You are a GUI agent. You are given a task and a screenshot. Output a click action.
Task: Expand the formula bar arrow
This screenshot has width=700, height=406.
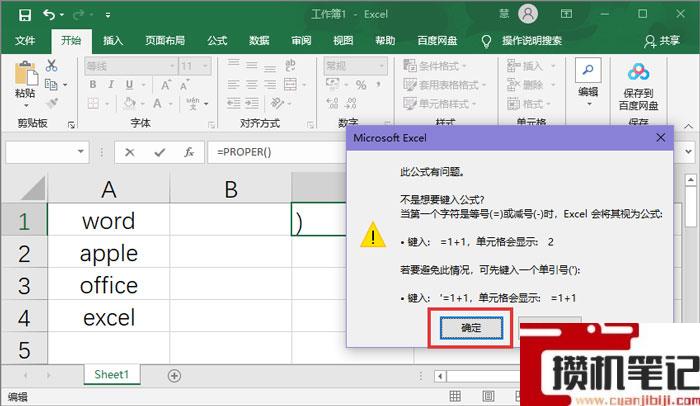coord(688,152)
